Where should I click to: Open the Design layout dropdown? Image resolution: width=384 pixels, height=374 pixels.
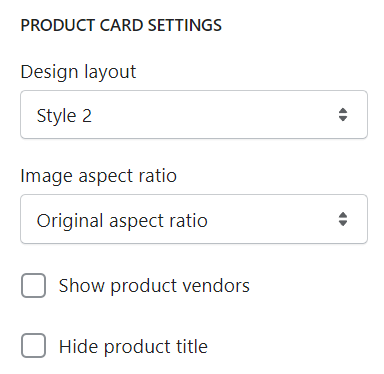coord(194,115)
